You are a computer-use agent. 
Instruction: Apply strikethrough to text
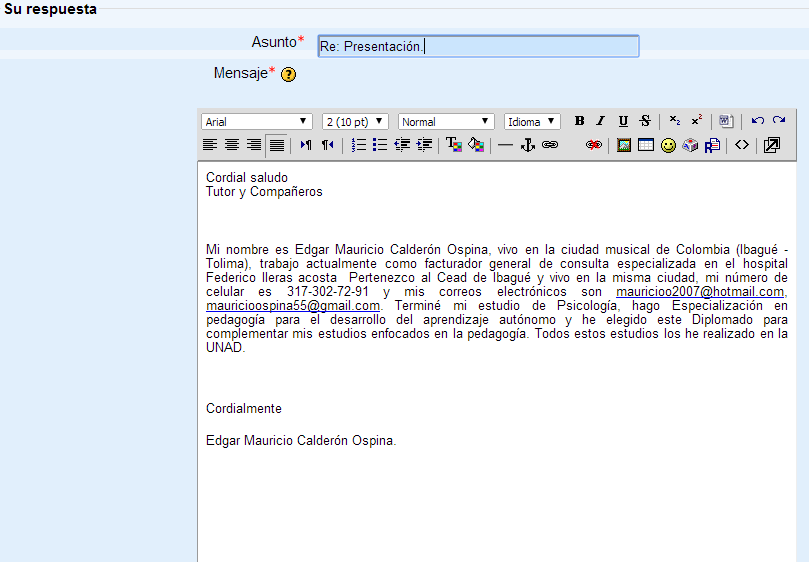(x=645, y=121)
